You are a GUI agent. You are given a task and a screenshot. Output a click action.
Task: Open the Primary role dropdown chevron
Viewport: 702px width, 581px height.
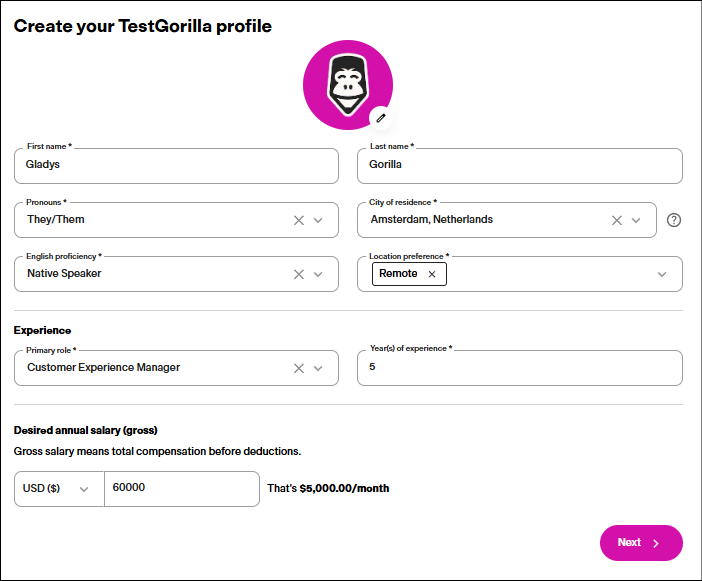pos(318,368)
